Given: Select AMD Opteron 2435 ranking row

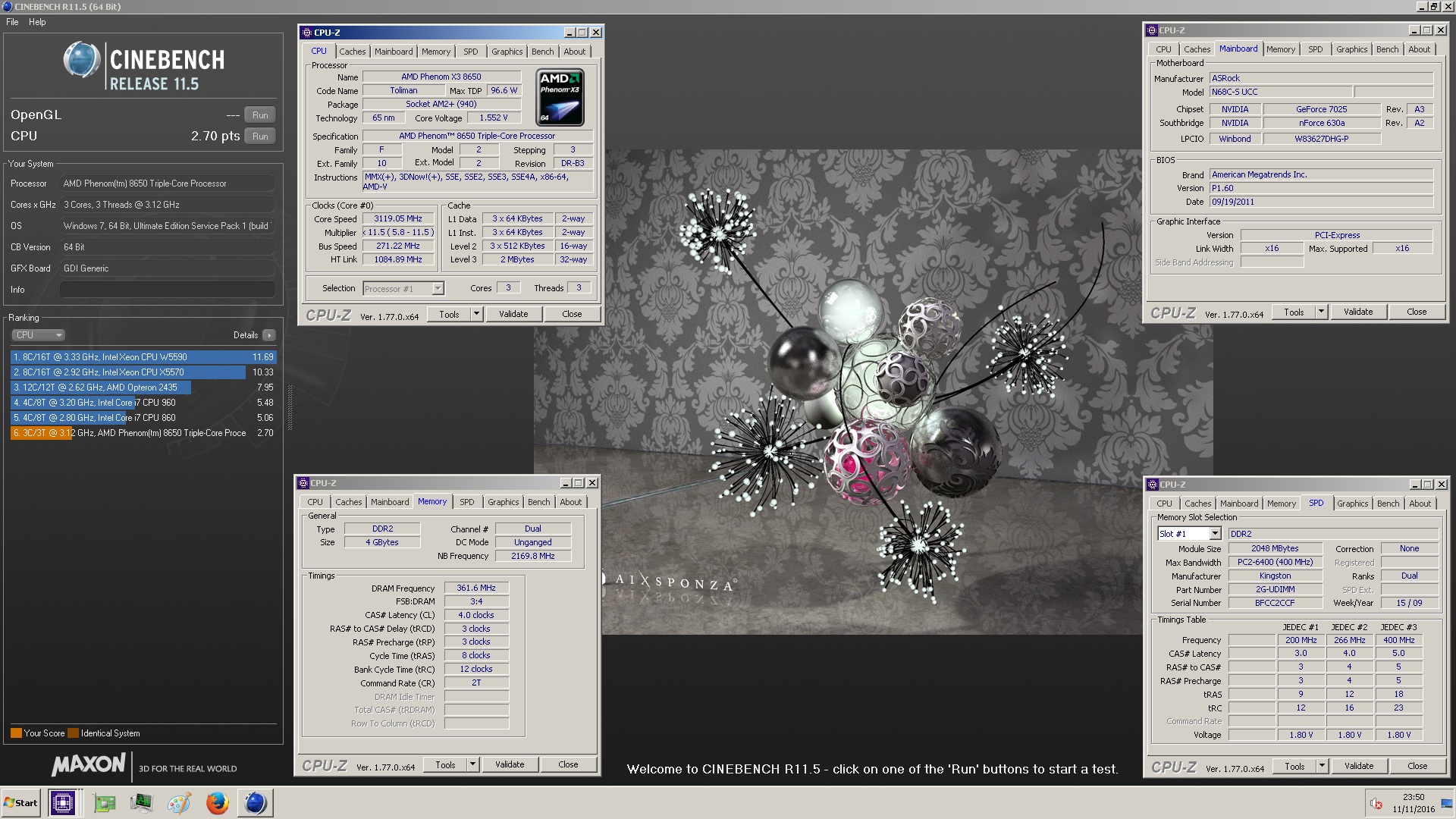Looking at the screenshot, I should (143, 388).
